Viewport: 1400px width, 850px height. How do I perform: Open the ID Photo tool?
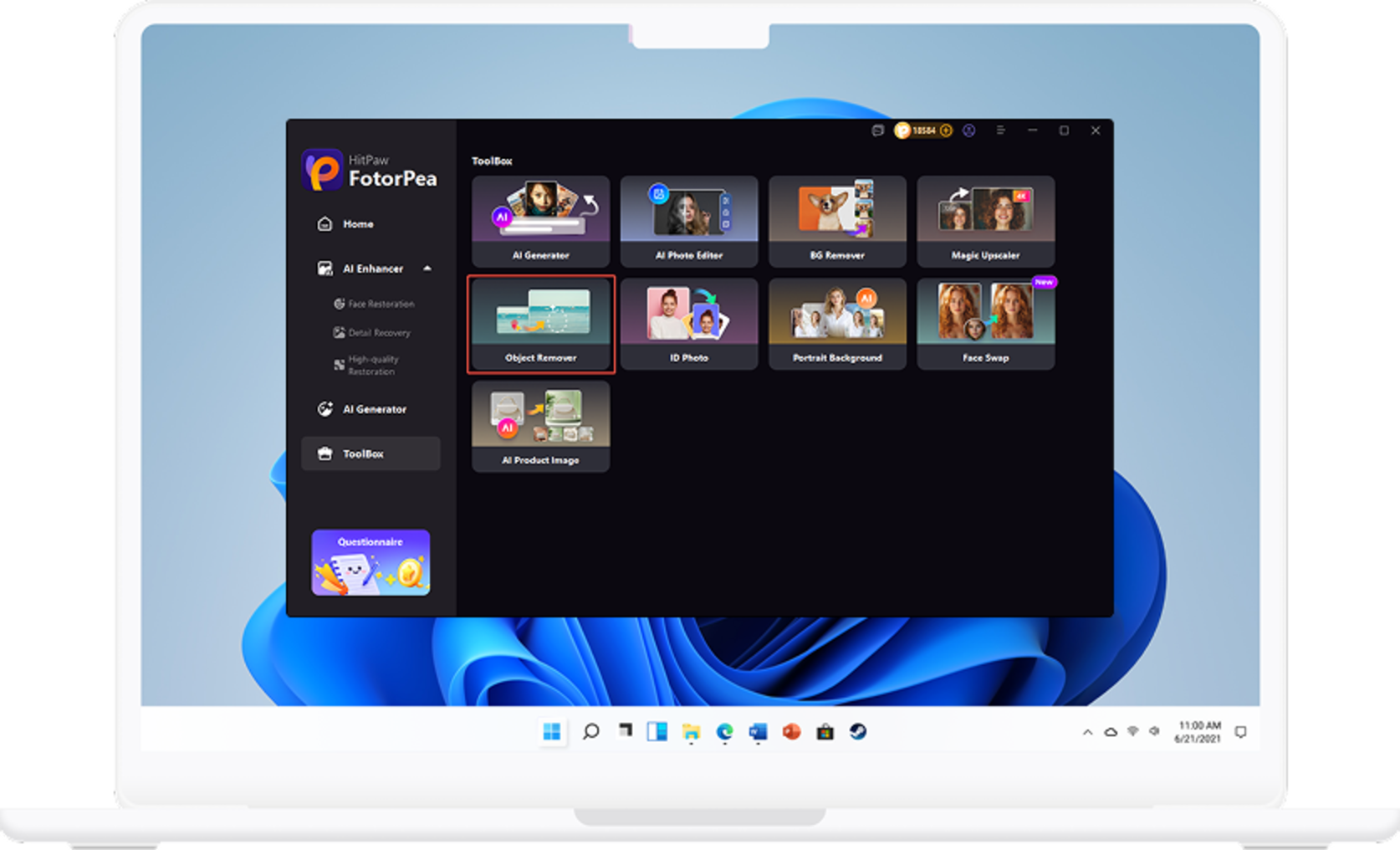tap(689, 324)
